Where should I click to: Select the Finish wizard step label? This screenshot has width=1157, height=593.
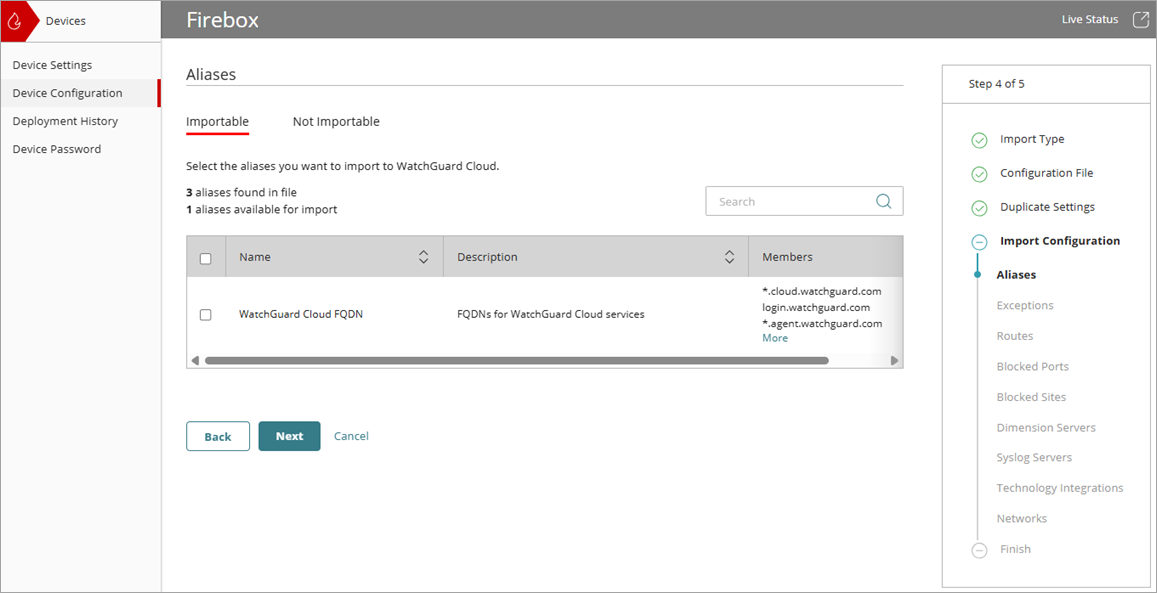coord(1015,549)
